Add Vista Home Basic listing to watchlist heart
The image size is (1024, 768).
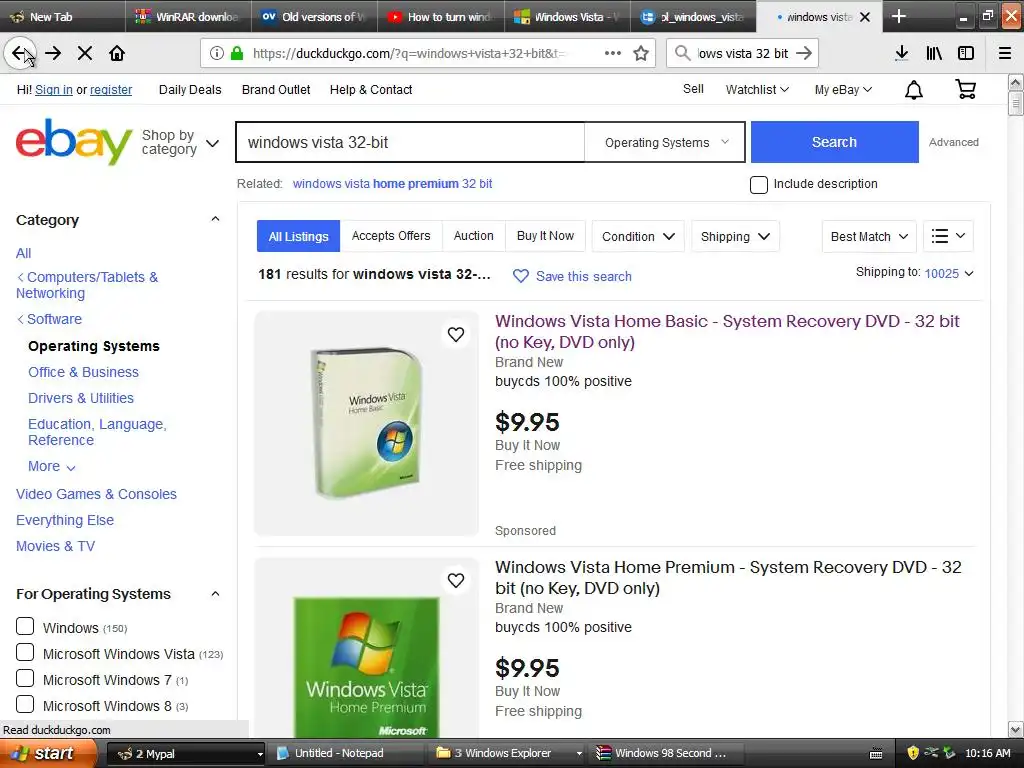pos(456,334)
